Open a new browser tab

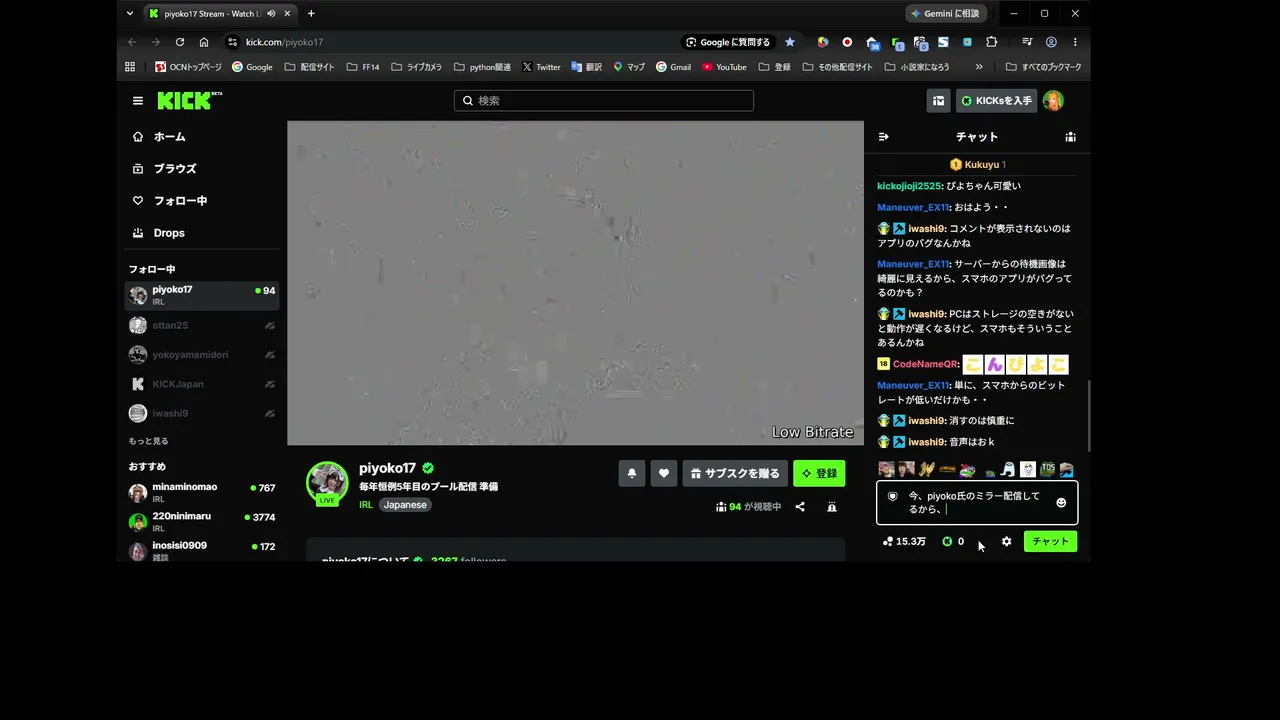tap(311, 14)
